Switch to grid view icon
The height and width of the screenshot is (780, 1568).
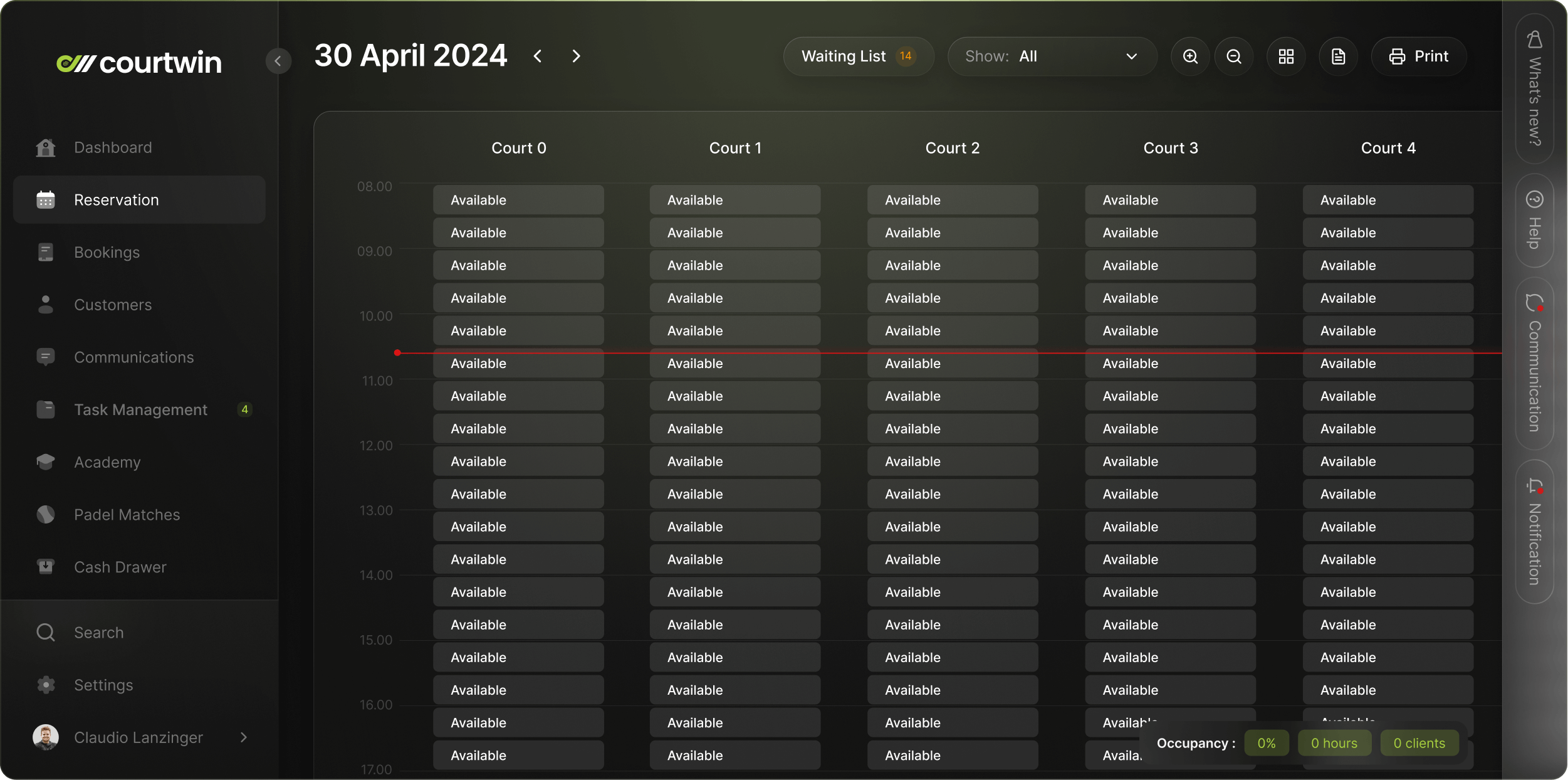(x=1286, y=56)
